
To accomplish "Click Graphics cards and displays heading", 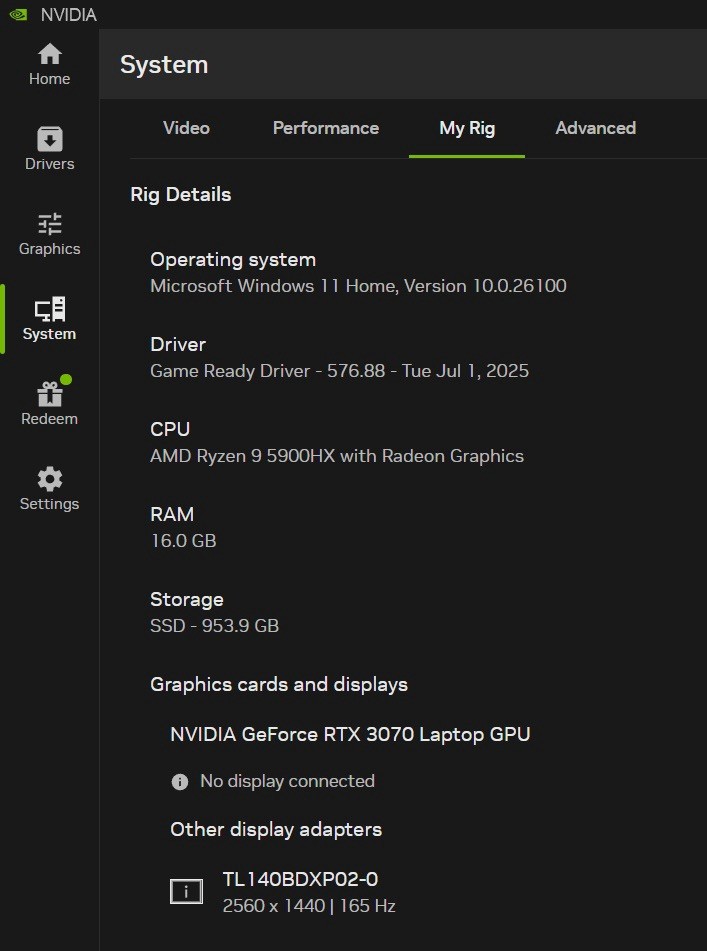I will pyautogui.click(x=279, y=684).
